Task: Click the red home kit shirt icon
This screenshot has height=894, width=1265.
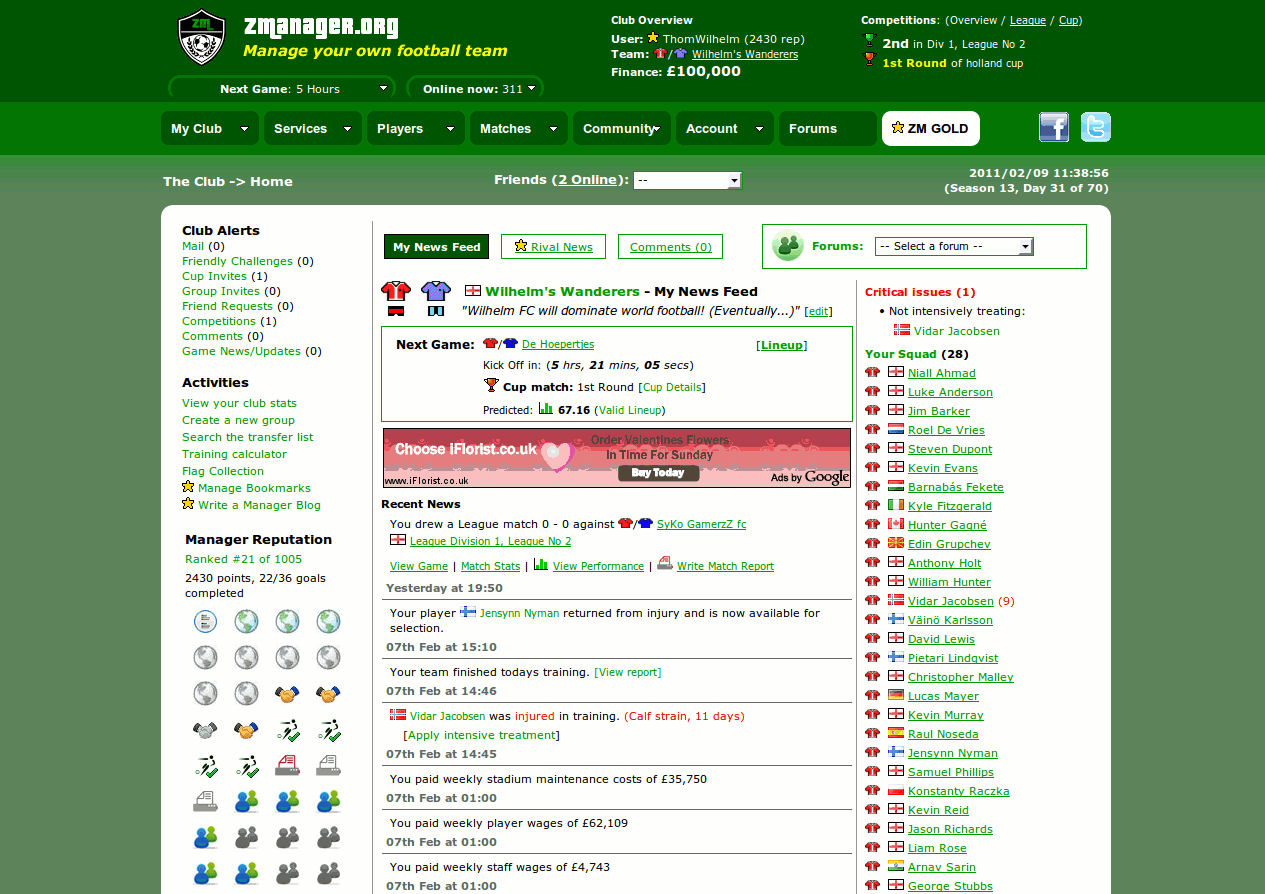Action: 396,291
